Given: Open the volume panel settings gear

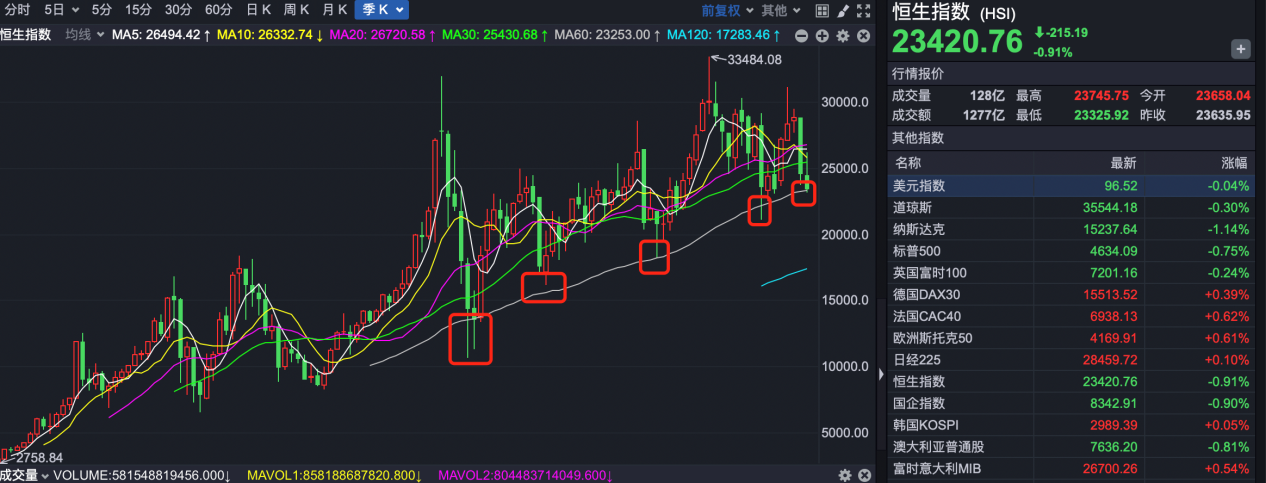Looking at the screenshot, I should (x=844, y=475).
